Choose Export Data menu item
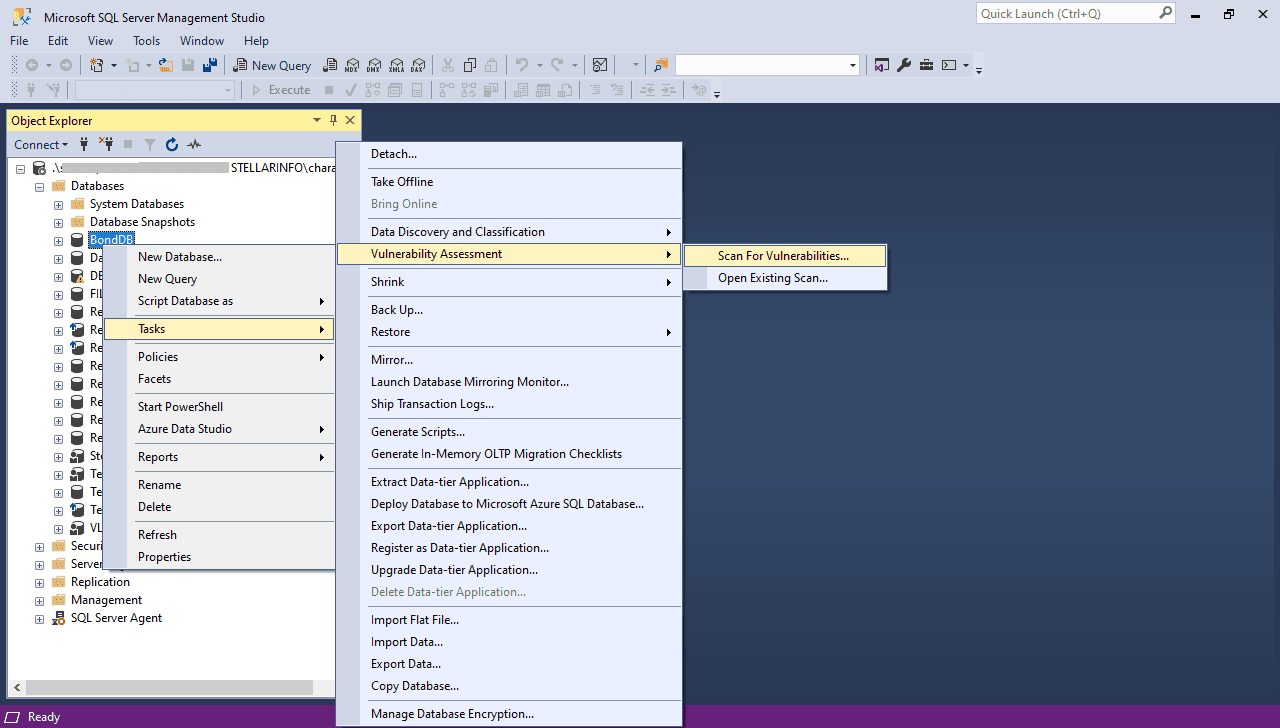The width and height of the screenshot is (1280, 728). click(x=509, y=664)
